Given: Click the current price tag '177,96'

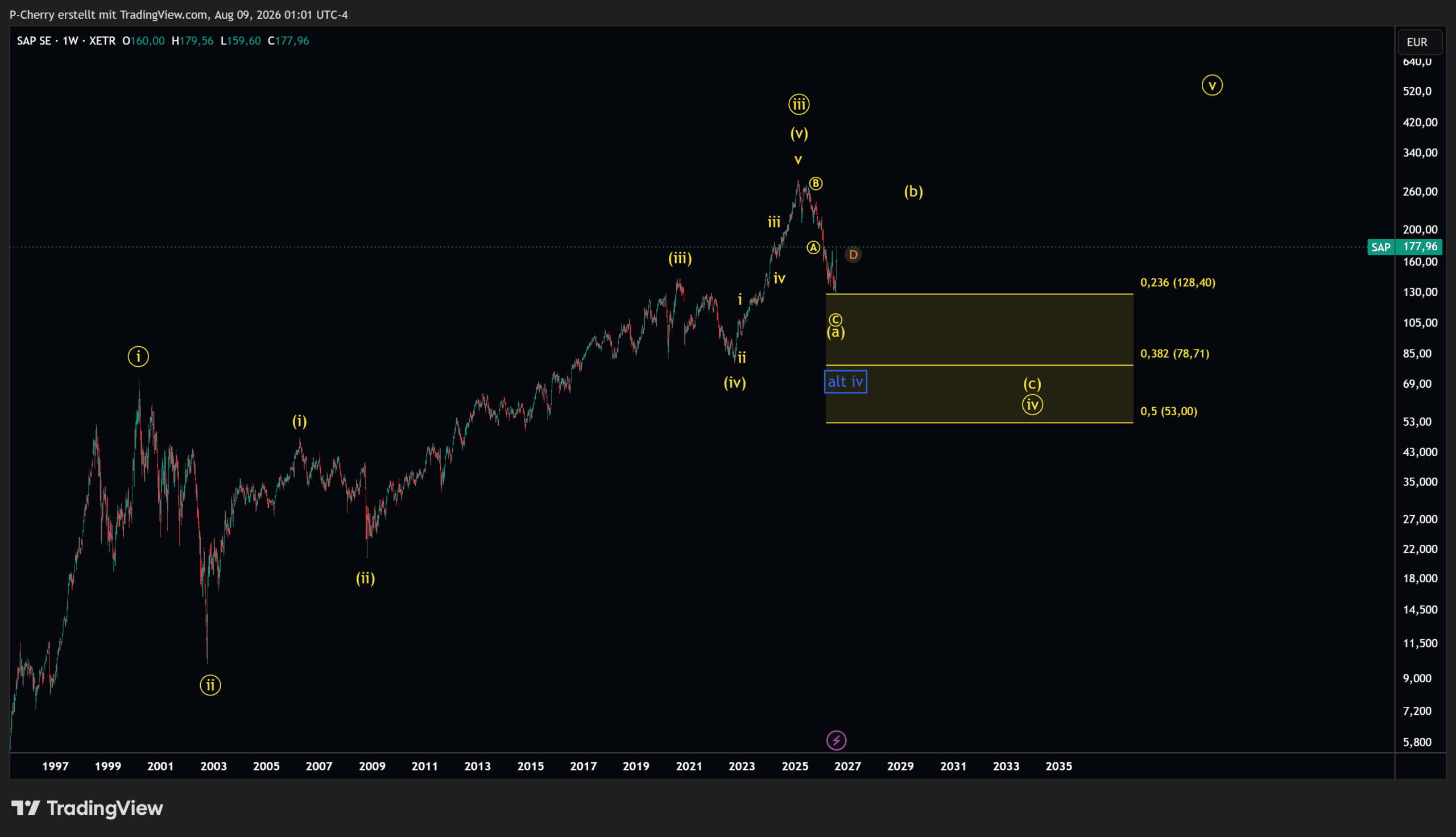Looking at the screenshot, I should (1420, 247).
